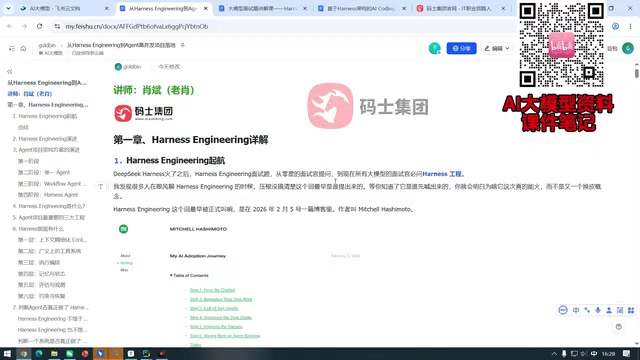The height and width of the screenshot is (360, 640).
Task: Click taskbar microphone tray icon
Action: point(564,353)
